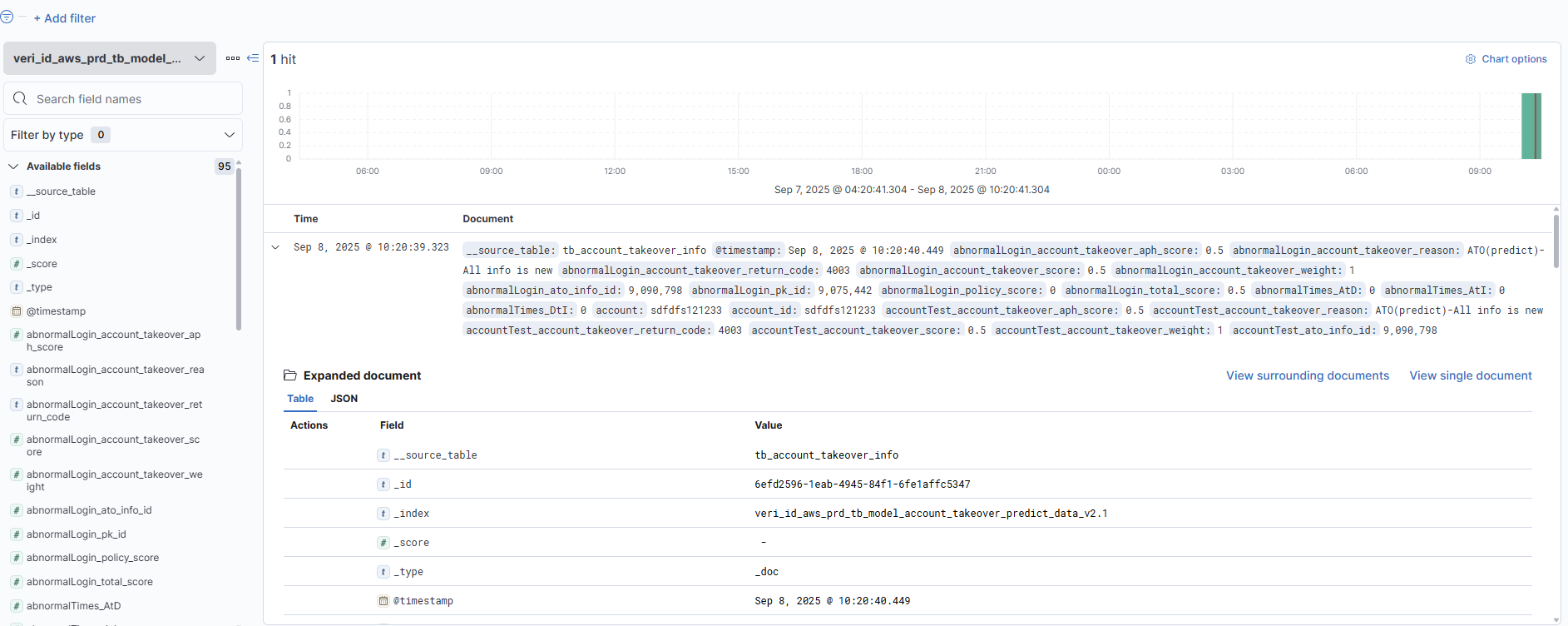
Task: Click the Chart options gear icon
Action: point(1470,59)
